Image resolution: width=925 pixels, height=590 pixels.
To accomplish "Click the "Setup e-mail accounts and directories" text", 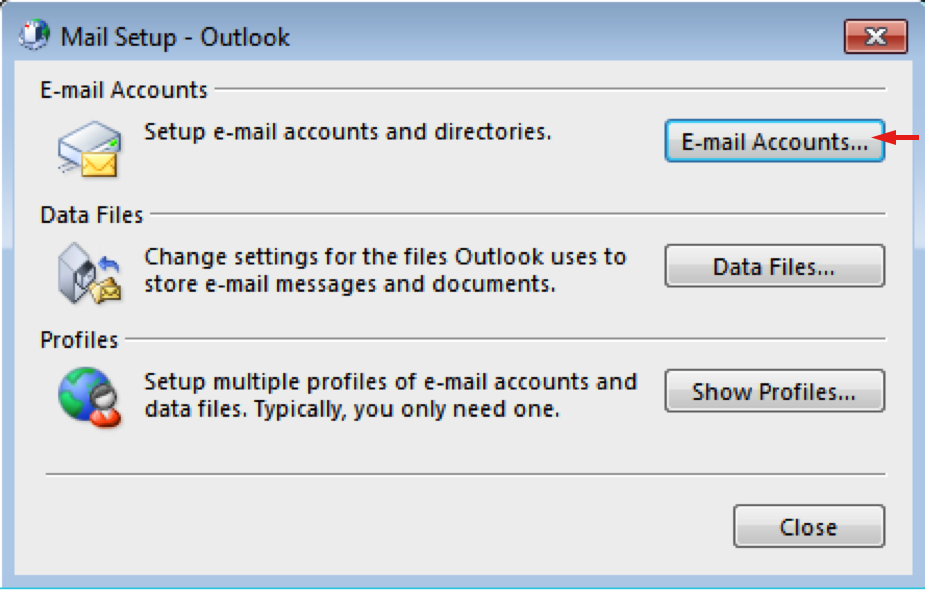I will pos(348,132).
